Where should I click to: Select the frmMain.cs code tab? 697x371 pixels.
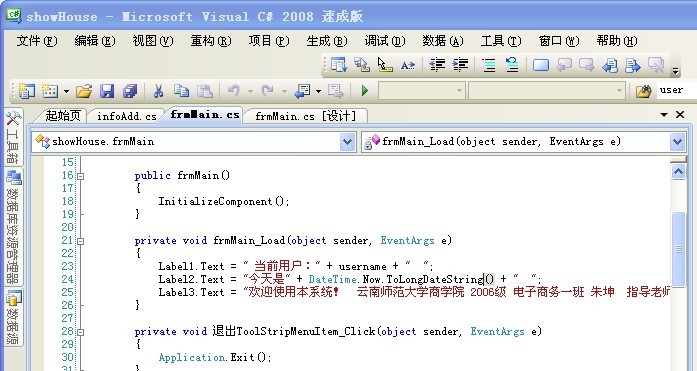coord(205,115)
